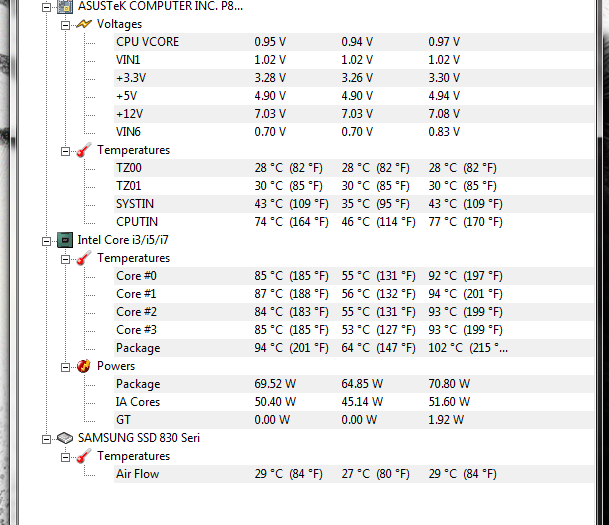Image resolution: width=609 pixels, height=525 pixels.
Task: Click the SAMSUNG SSD drive icon
Action: 65,438
